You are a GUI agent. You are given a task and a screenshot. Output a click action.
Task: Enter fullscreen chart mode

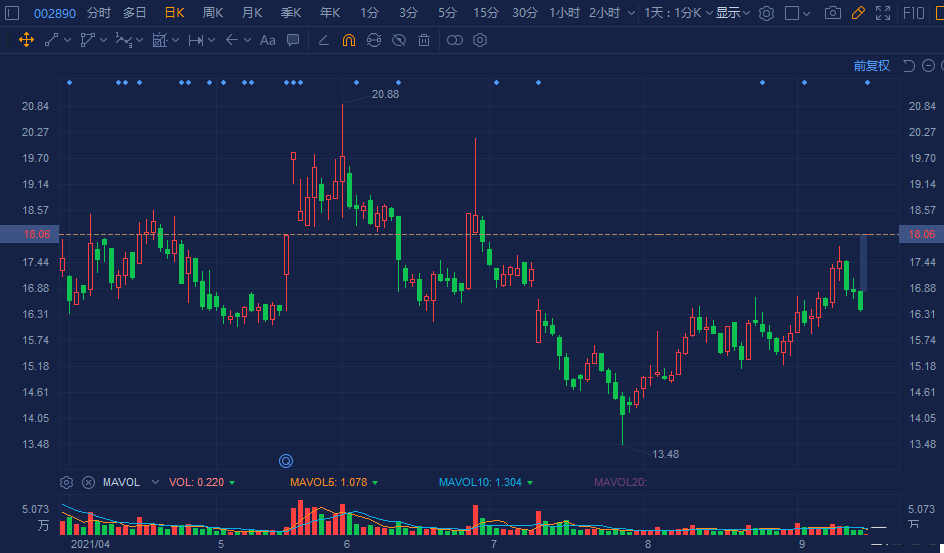[x=883, y=13]
